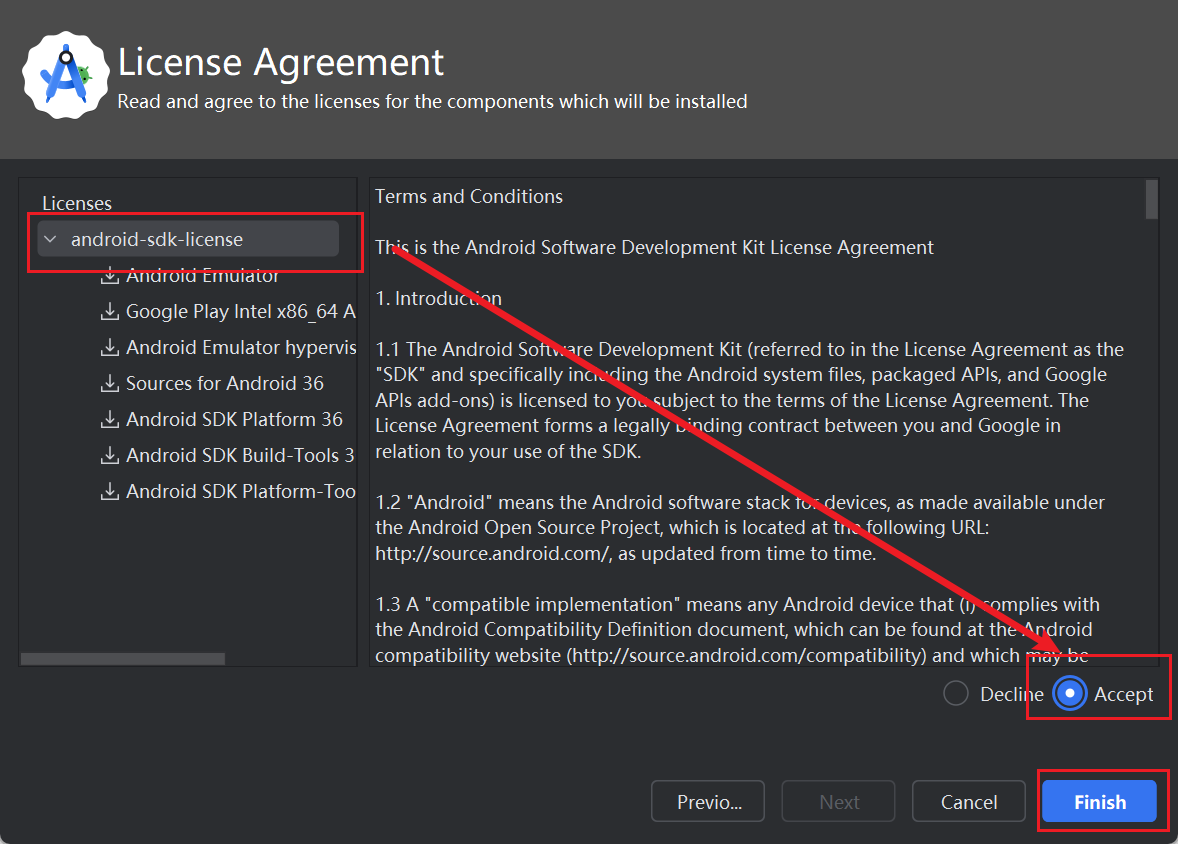This screenshot has height=844, width=1178.
Task: Select Android Emulator hypervisor row
Action: [228, 347]
